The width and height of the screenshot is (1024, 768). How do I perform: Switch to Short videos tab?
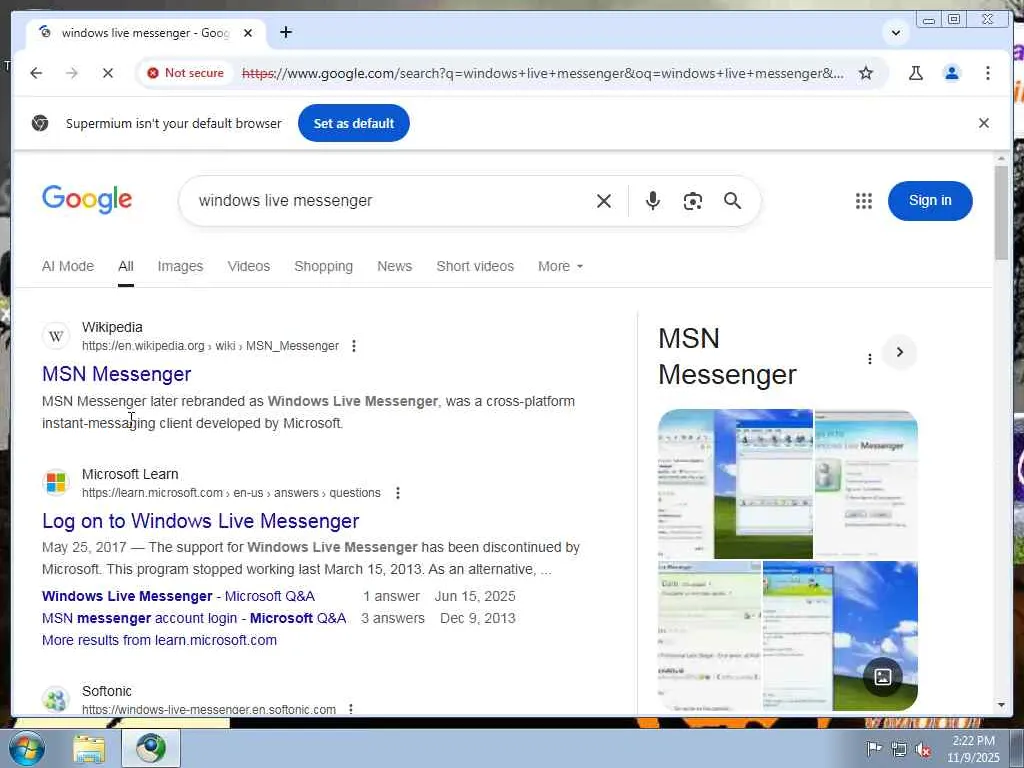click(475, 266)
